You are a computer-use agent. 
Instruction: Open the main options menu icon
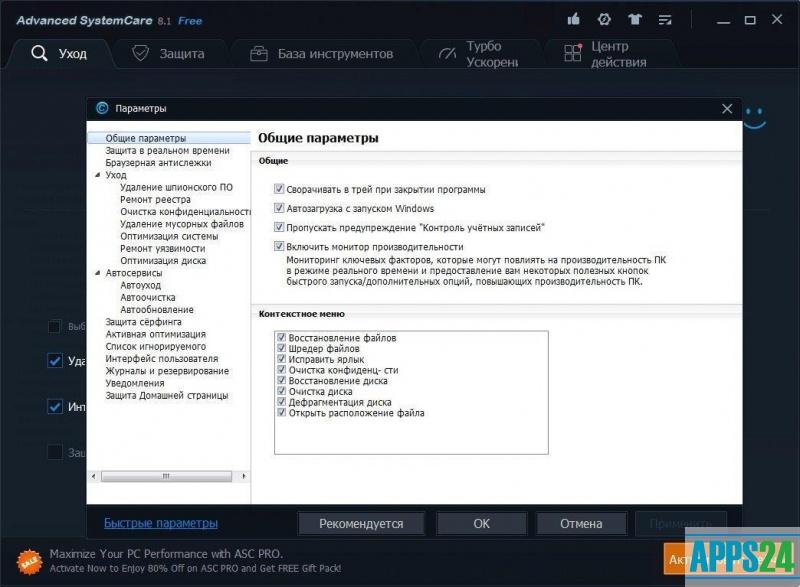pos(665,20)
